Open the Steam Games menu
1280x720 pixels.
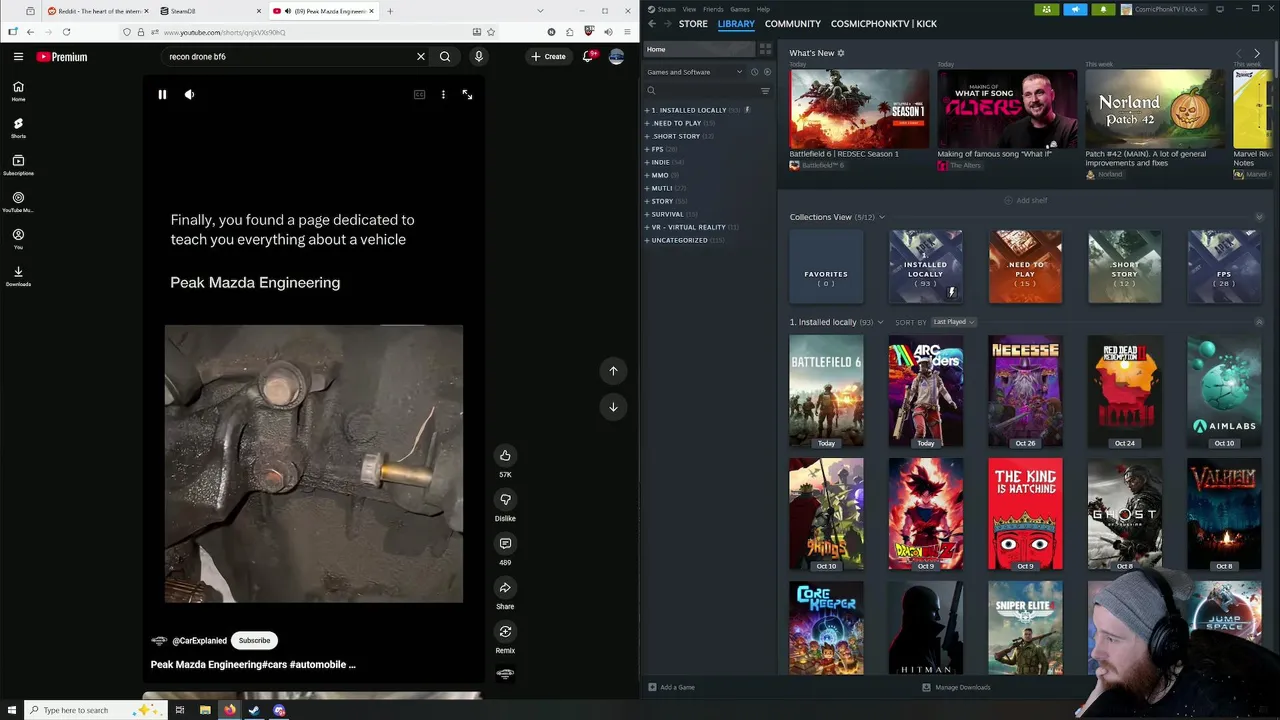(x=740, y=9)
